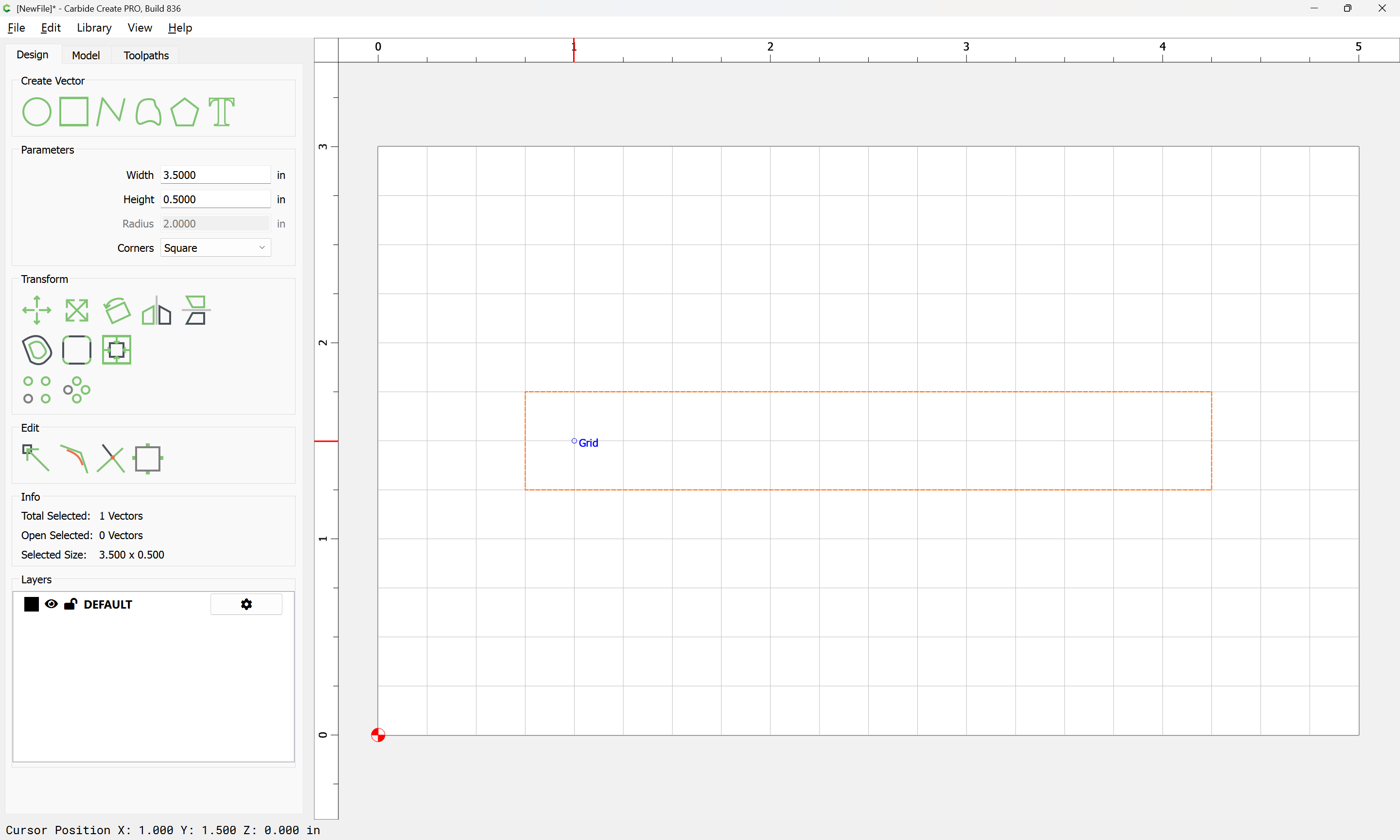Choose the Polyline drawing tool

pyautogui.click(x=110, y=111)
